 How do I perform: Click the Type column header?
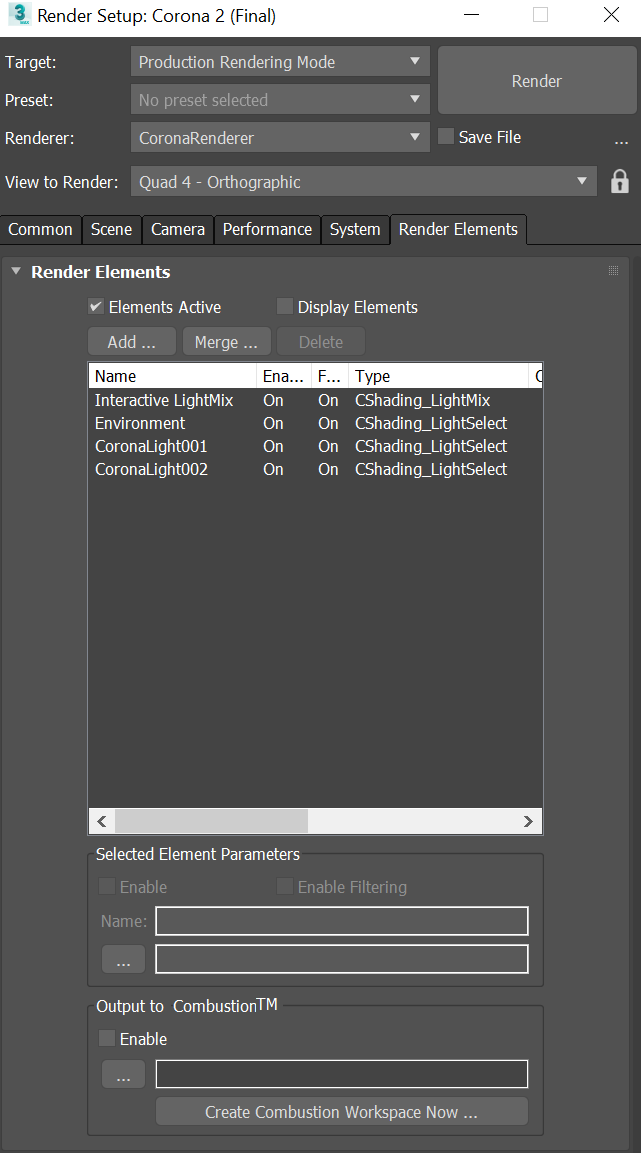[439, 376]
